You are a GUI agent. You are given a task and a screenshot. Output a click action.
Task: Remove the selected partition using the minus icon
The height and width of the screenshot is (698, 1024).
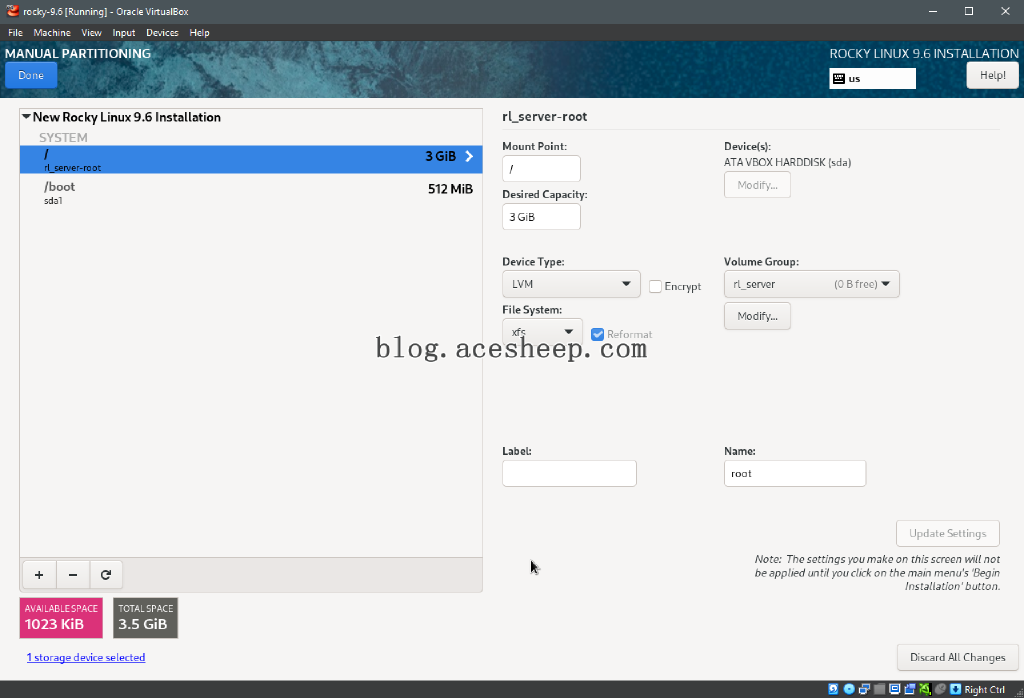coord(72,574)
